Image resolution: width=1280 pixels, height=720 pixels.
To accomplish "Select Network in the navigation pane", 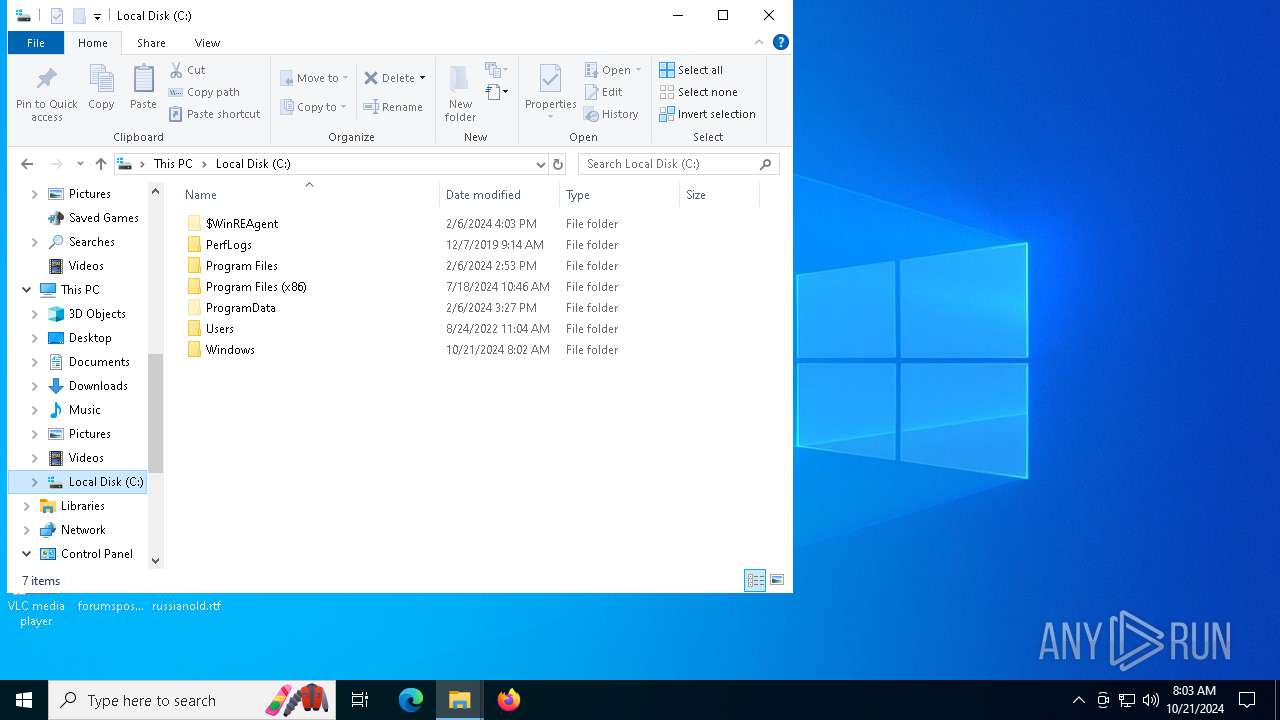I will point(83,530).
